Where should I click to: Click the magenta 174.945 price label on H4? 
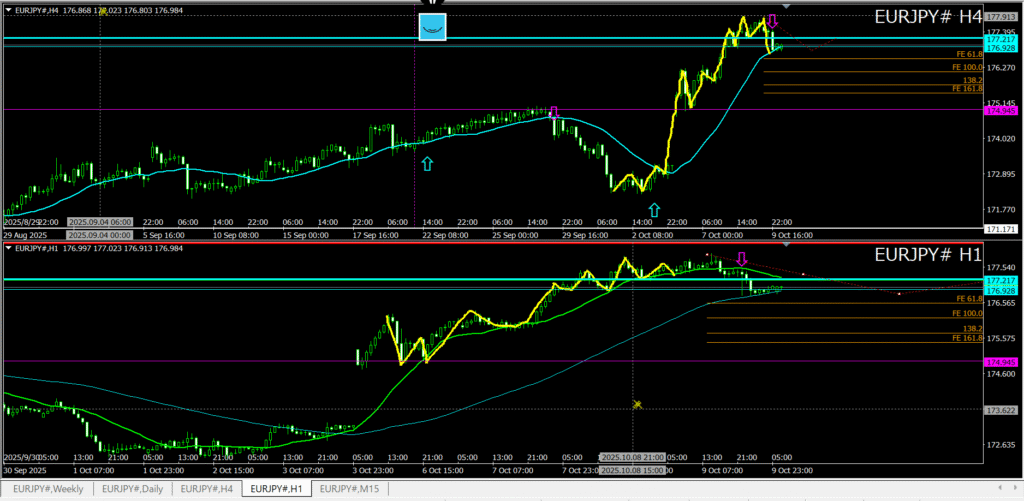pos(1000,111)
